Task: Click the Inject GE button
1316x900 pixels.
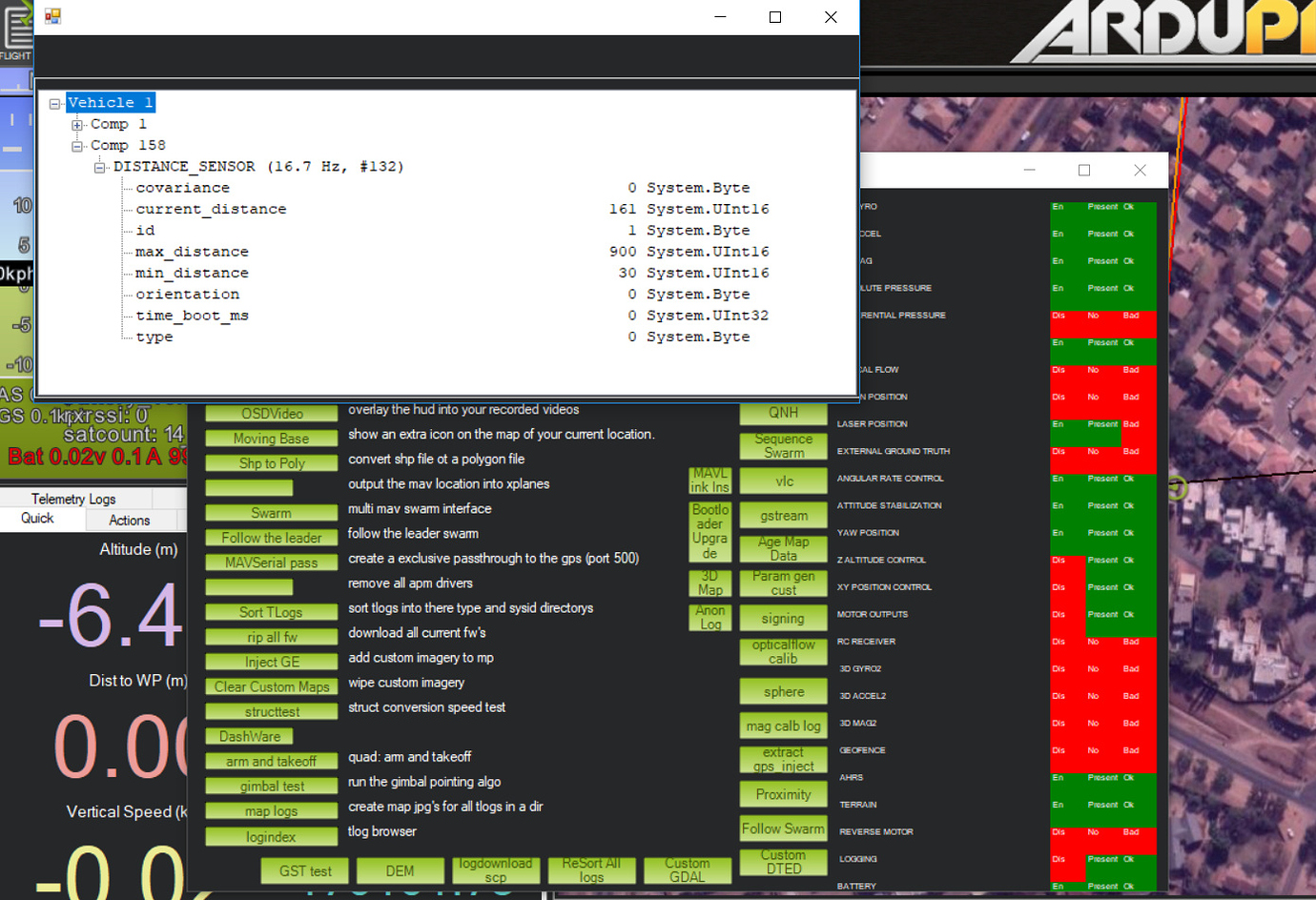Action: (271, 662)
